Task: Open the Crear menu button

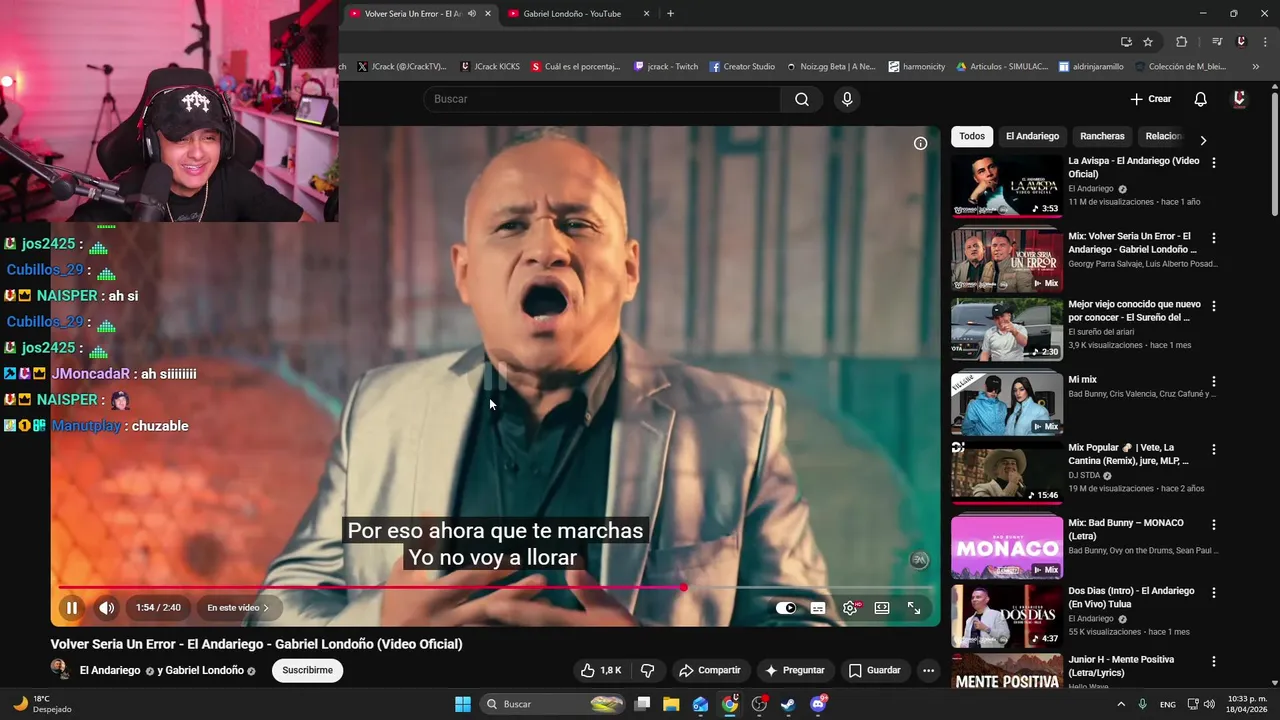Action: [x=1151, y=99]
